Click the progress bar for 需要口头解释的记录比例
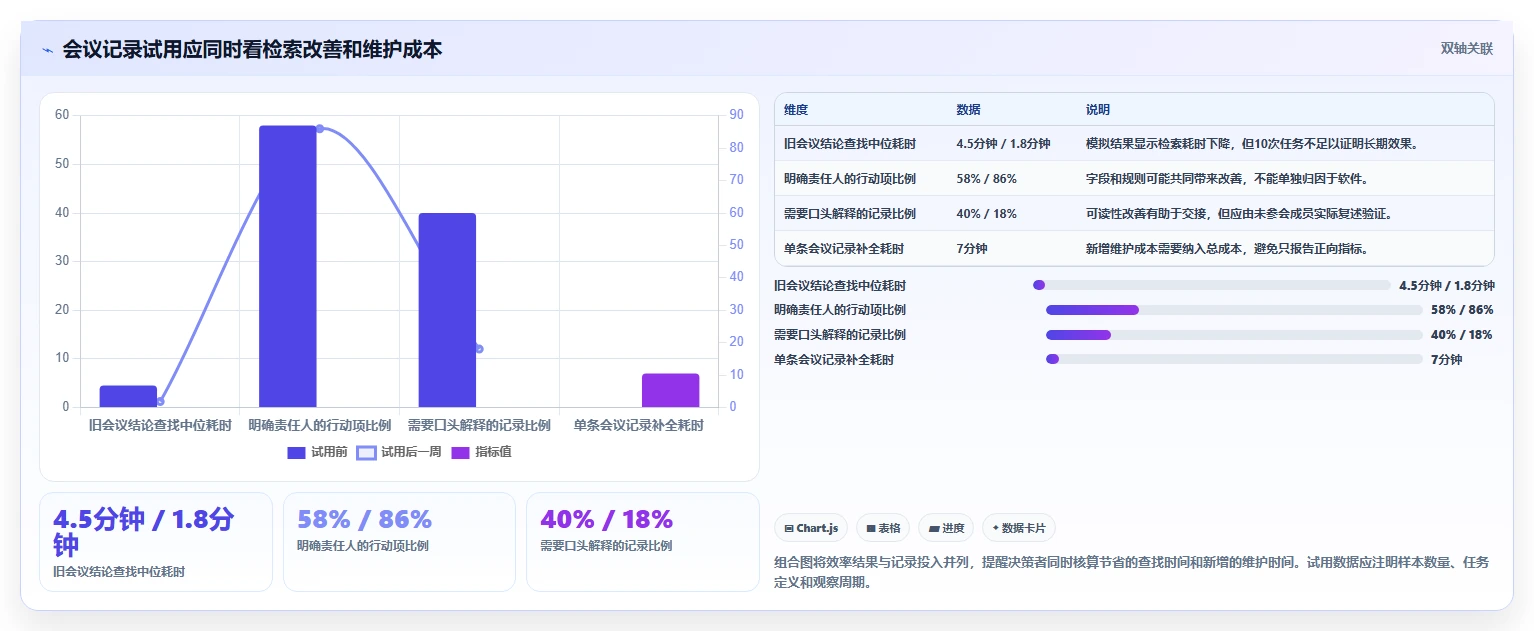 click(1234, 335)
